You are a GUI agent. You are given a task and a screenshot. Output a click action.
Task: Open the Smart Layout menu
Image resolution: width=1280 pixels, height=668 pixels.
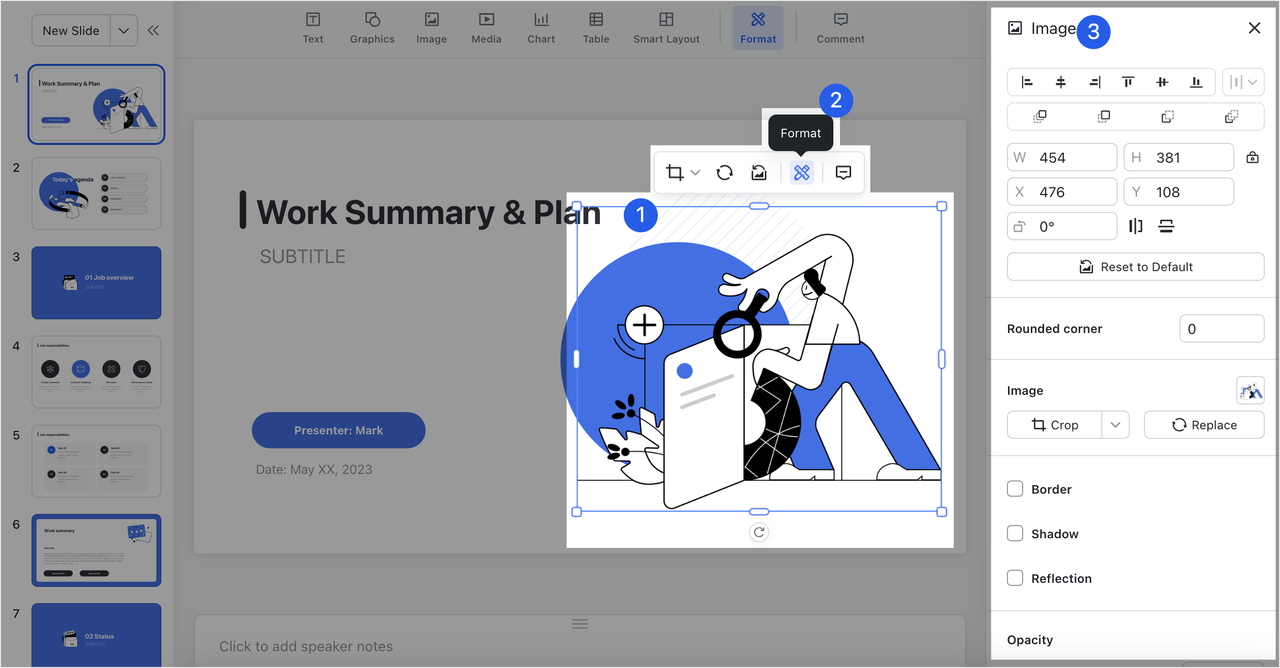pyautogui.click(x=666, y=28)
